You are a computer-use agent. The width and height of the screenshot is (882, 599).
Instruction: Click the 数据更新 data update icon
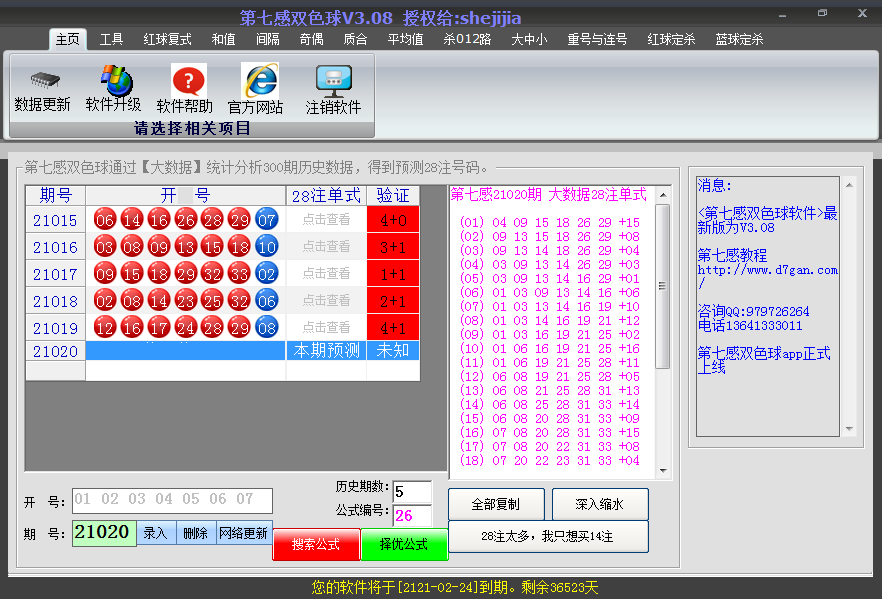[x=43, y=88]
